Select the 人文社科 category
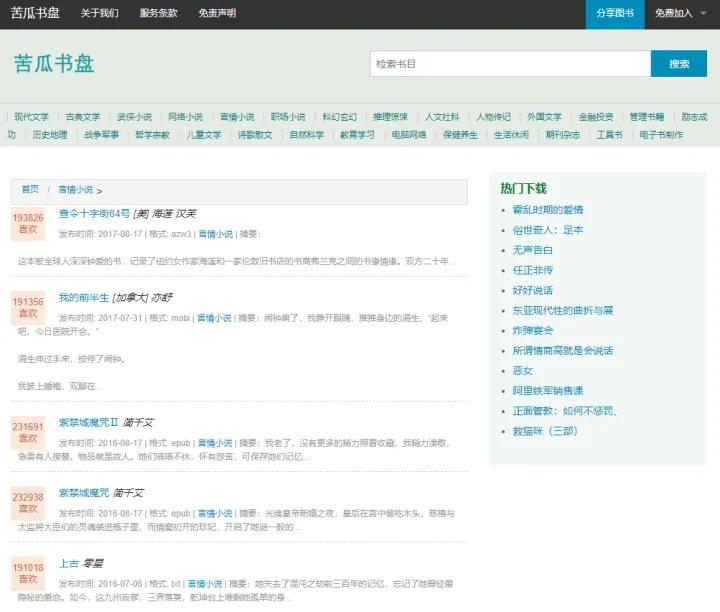This screenshot has width=720, height=612. pyautogui.click(x=442, y=117)
